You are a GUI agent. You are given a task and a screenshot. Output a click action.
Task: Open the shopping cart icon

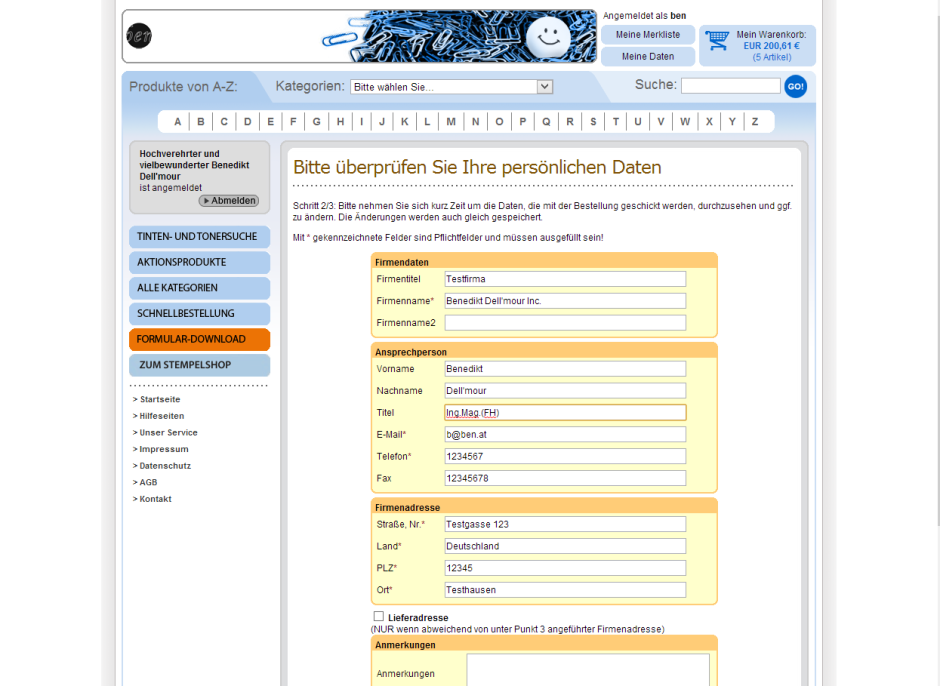coord(717,41)
